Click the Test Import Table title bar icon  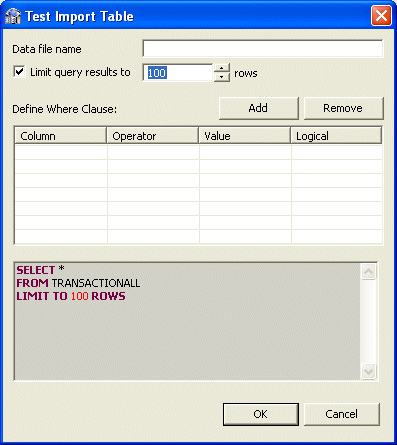(x=13, y=16)
